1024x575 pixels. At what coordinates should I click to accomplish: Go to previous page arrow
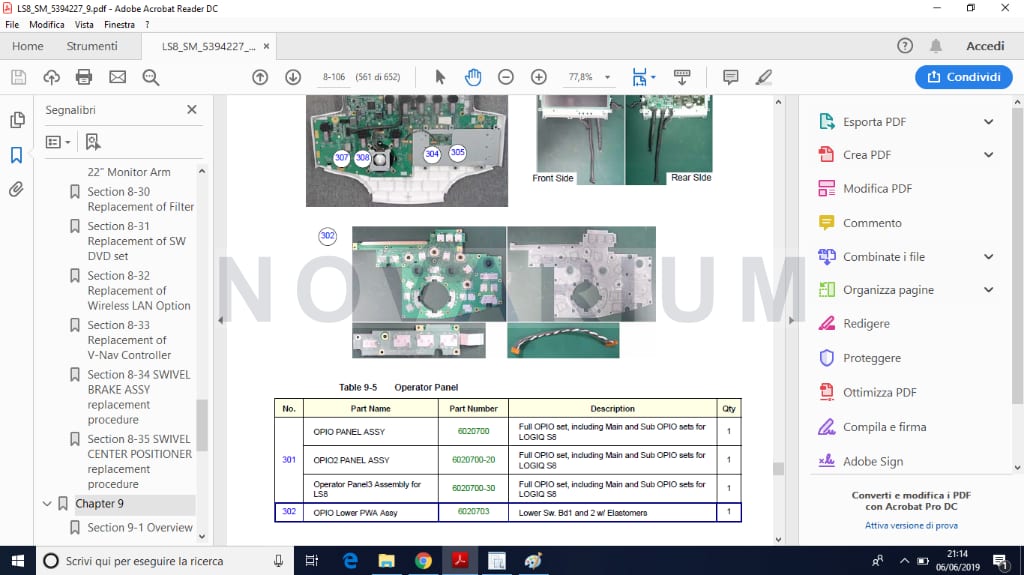coord(260,77)
